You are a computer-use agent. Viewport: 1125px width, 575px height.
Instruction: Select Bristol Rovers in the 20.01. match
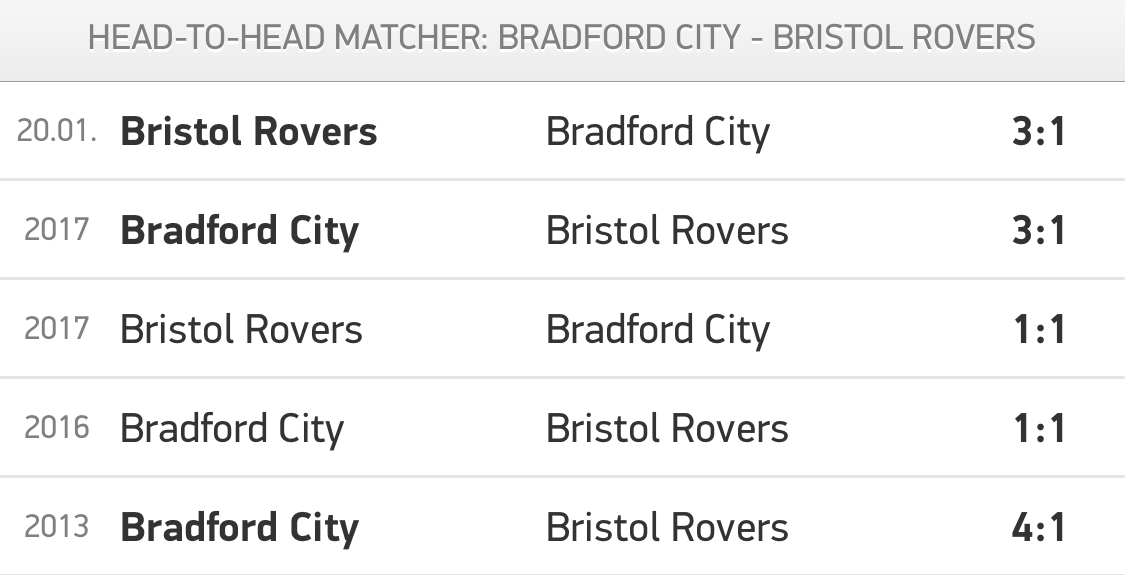248,131
